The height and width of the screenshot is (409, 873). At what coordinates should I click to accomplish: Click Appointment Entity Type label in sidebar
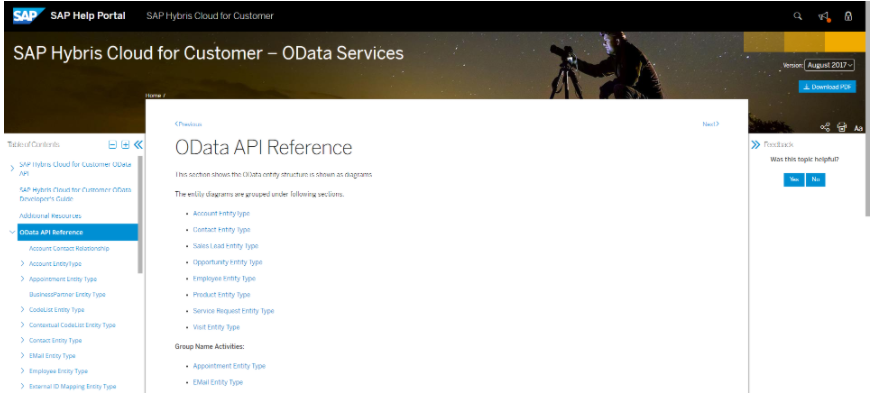pos(62,279)
